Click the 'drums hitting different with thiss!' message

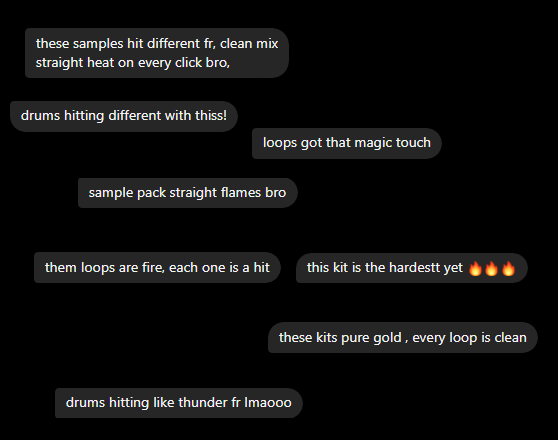124,116
